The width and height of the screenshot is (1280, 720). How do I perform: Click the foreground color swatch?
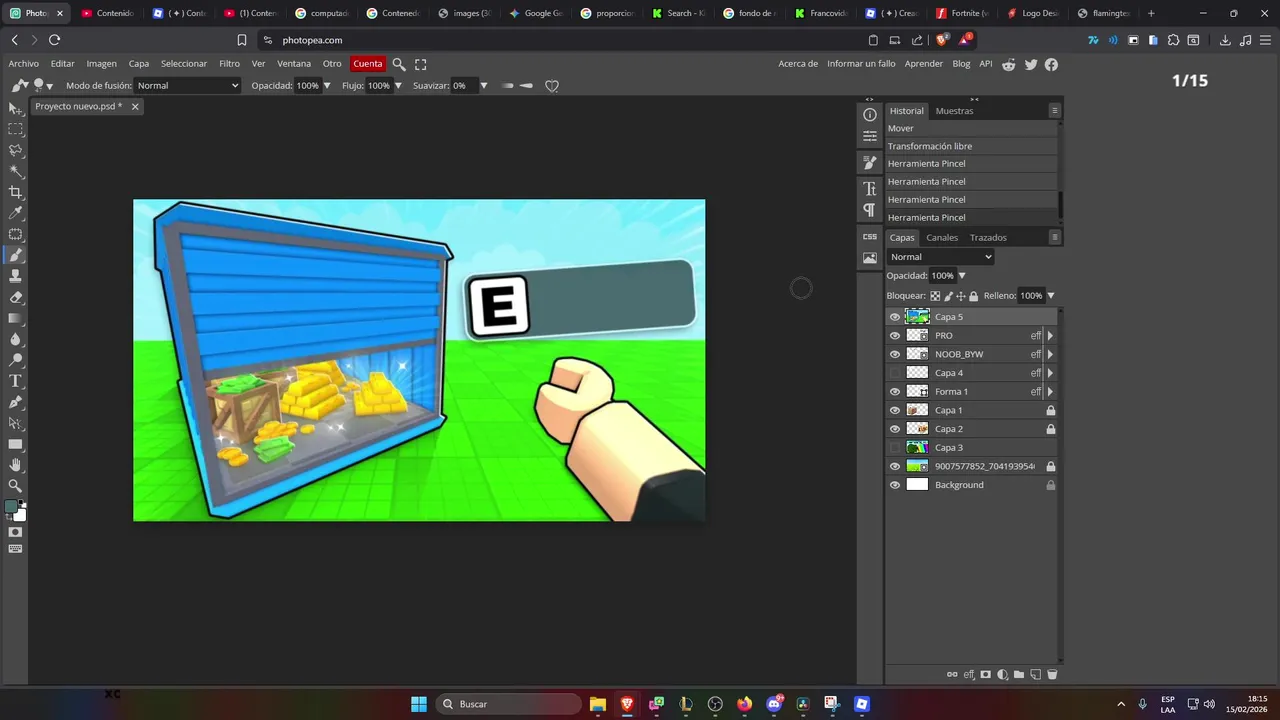(x=11, y=507)
